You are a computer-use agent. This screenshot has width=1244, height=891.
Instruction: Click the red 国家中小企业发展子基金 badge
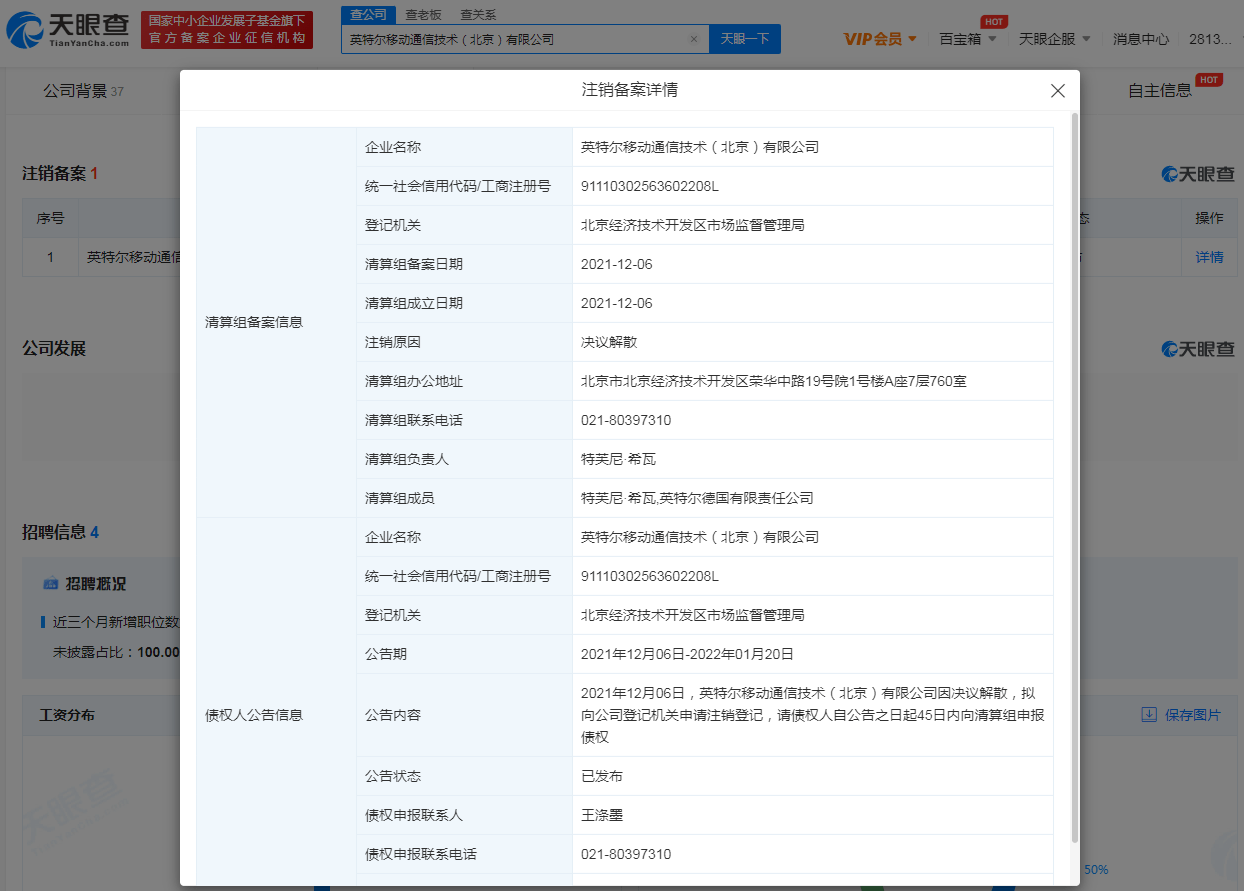pos(227,27)
